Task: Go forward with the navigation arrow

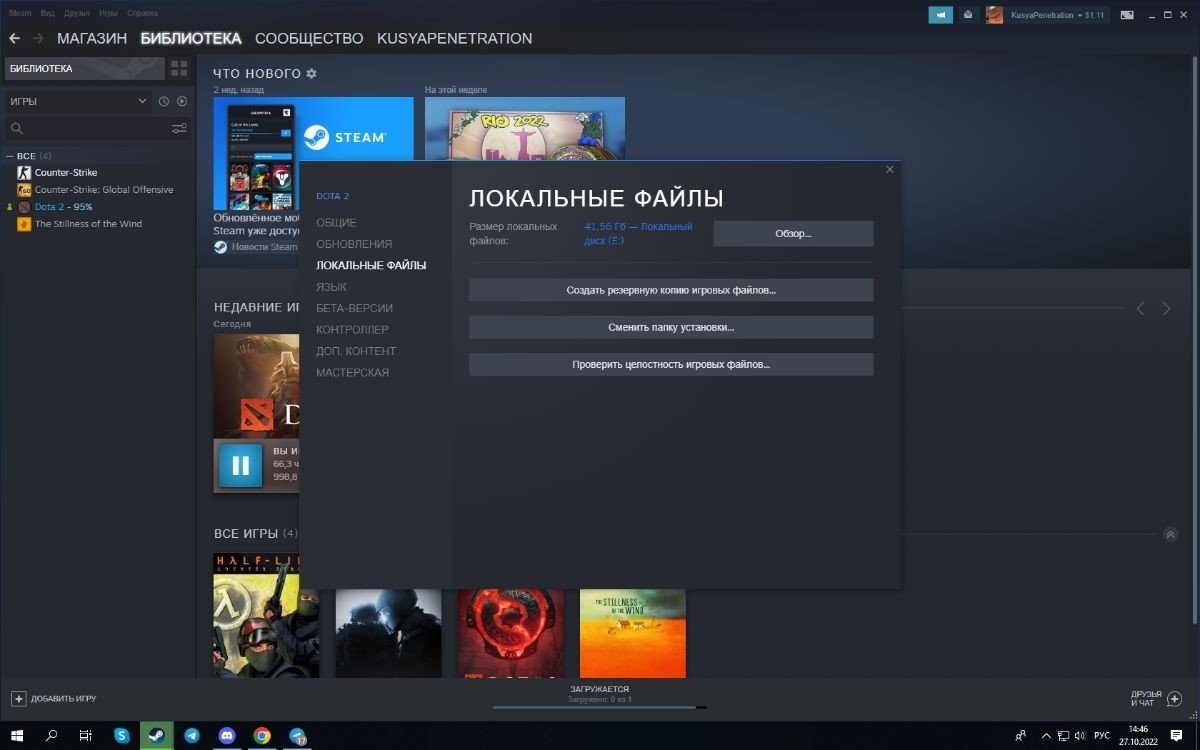Action: (x=38, y=38)
